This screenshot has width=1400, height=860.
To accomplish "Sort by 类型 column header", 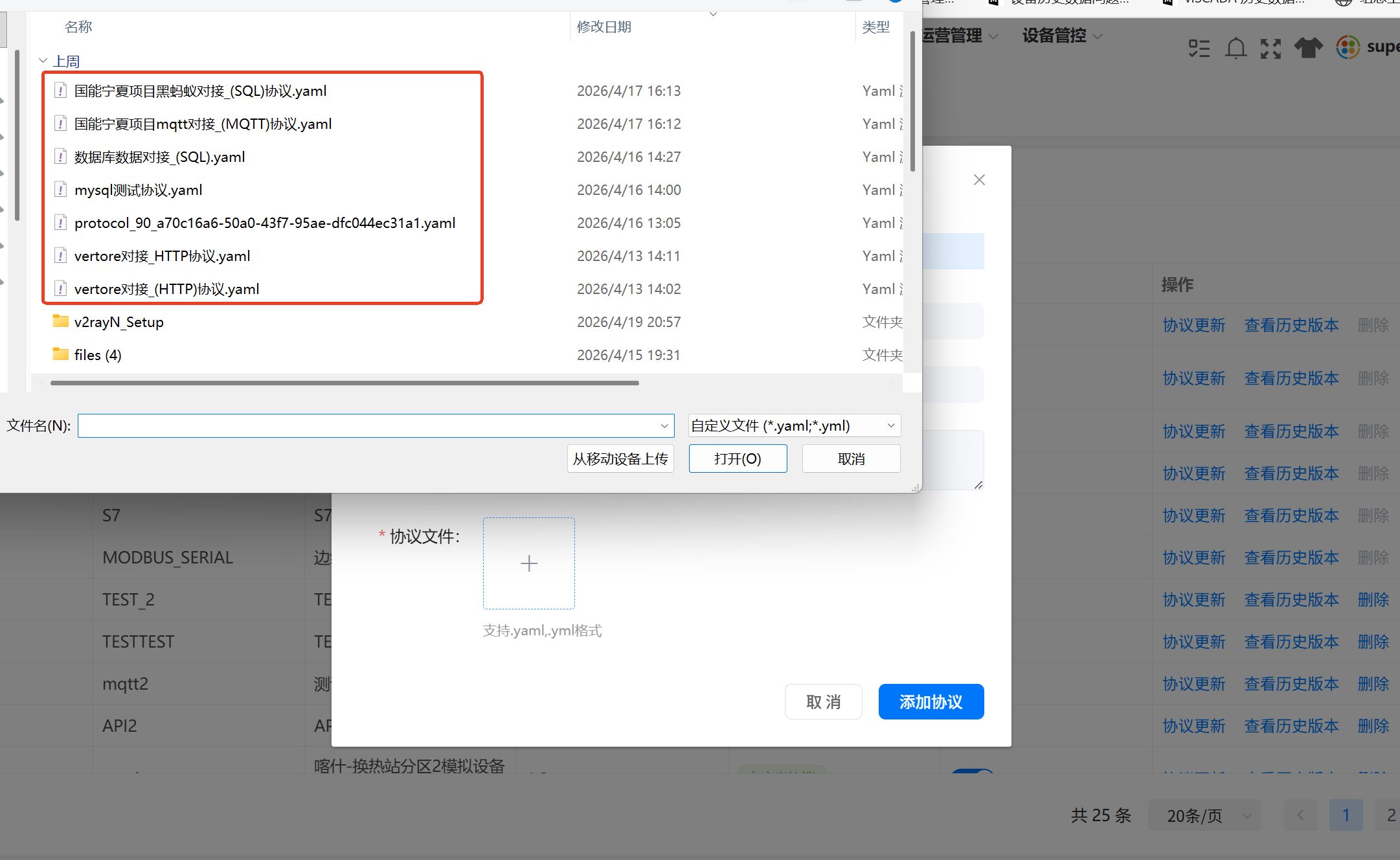I will tap(875, 27).
